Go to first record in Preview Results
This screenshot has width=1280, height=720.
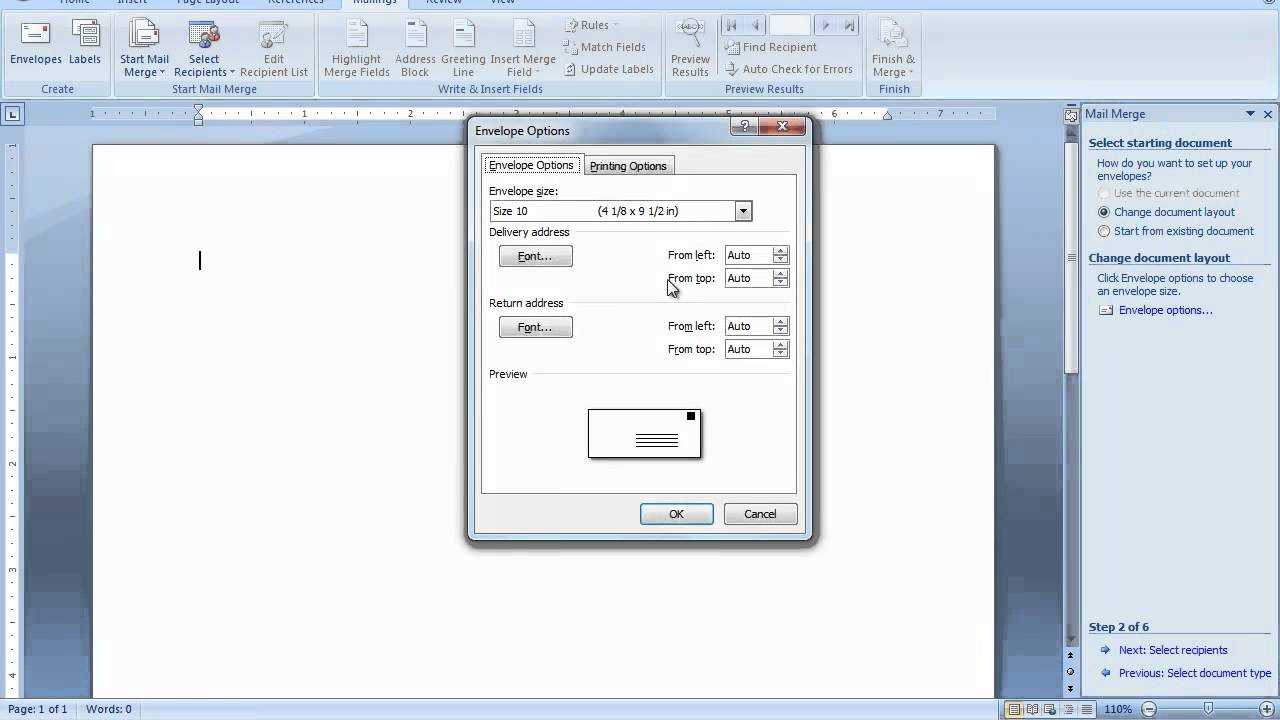[x=732, y=25]
